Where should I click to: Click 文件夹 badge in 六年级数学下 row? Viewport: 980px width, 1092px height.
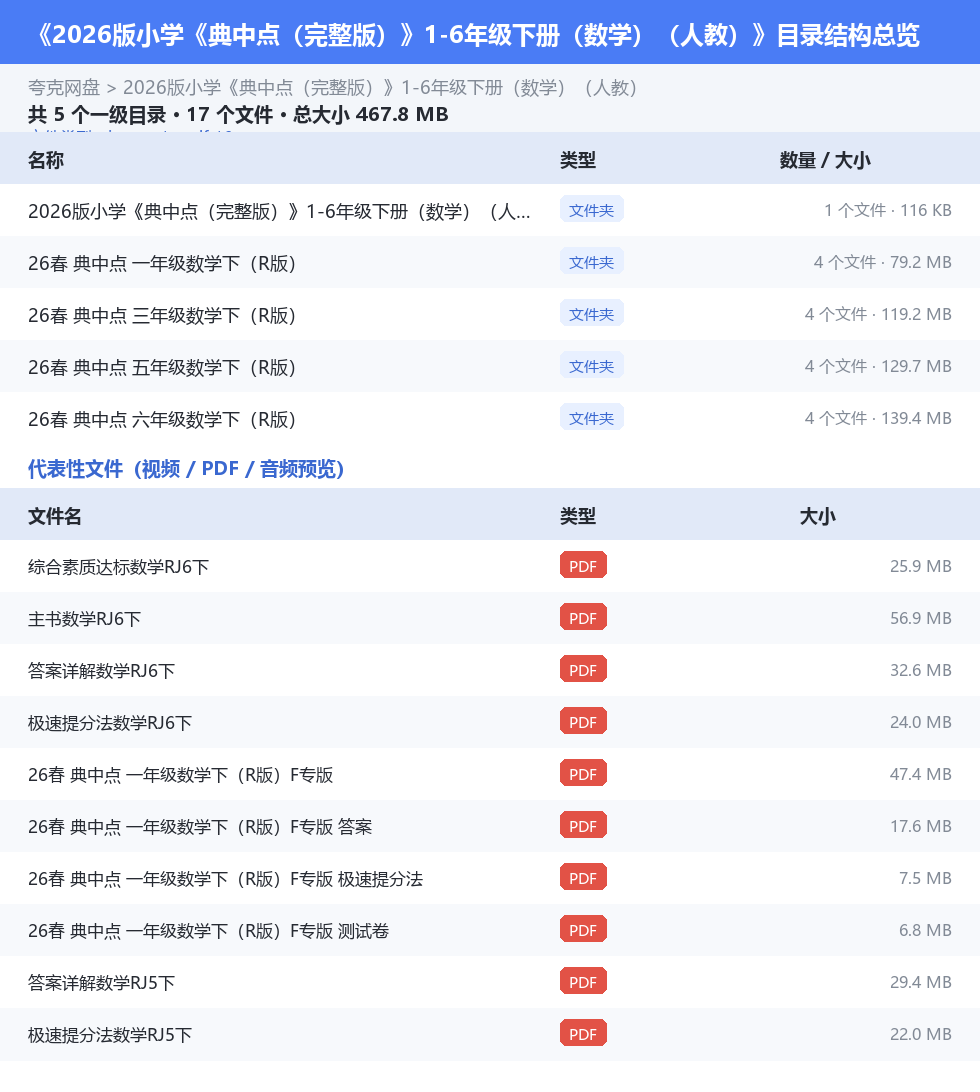click(x=591, y=418)
